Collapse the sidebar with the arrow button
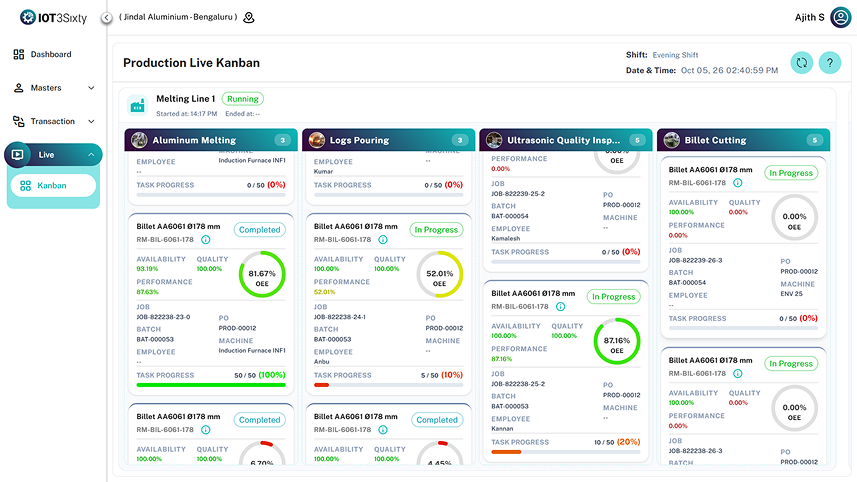The image size is (857, 482). (x=107, y=18)
